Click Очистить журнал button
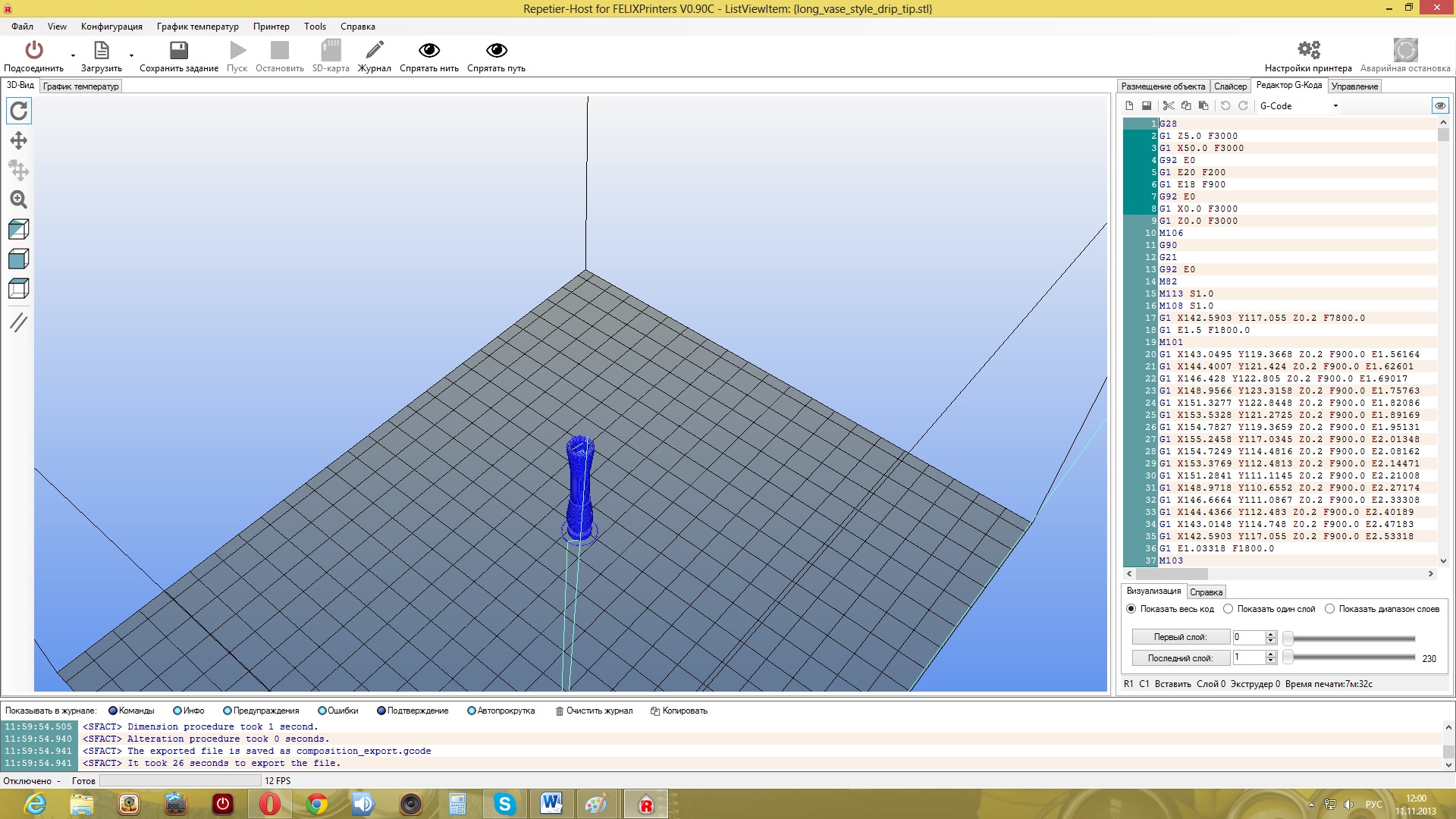The height and width of the screenshot is (819, 1456). (x=594, y=711)
